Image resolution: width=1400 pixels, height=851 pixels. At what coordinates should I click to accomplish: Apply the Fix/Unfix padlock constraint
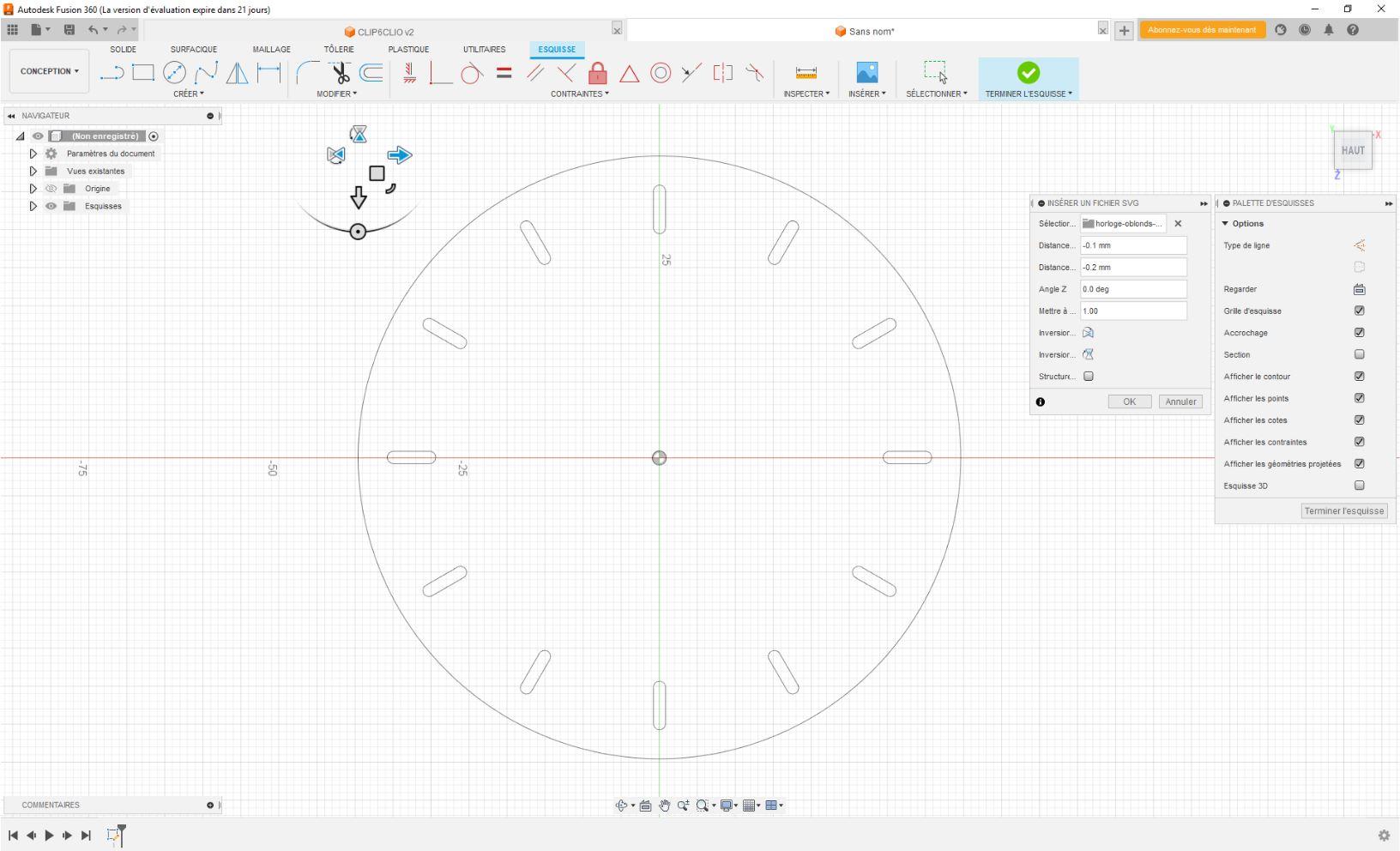click(597, 74)
